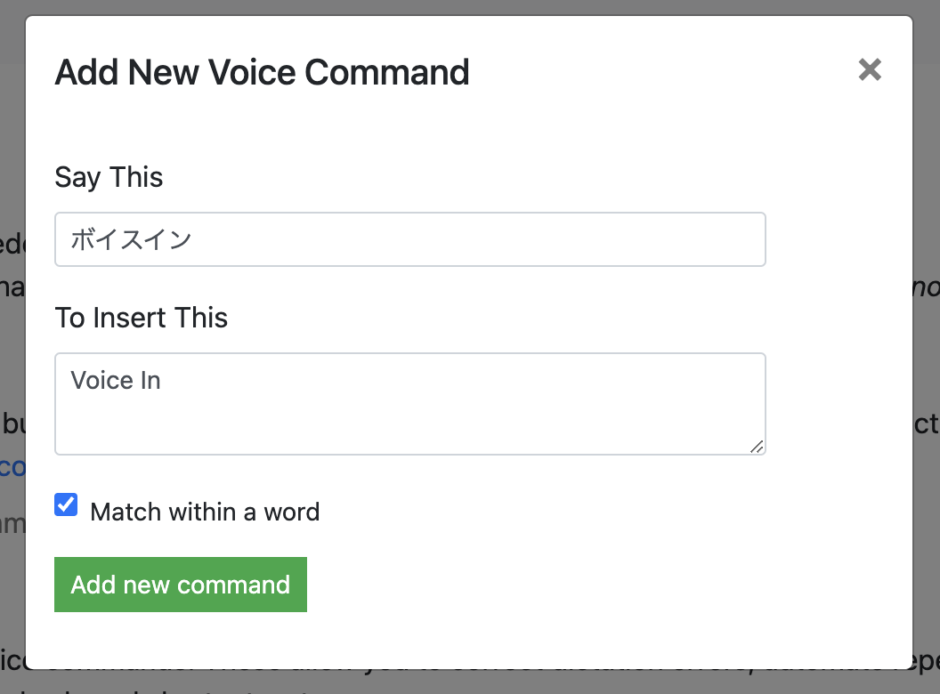Click the X in the top-right corner

pos(869,70)
